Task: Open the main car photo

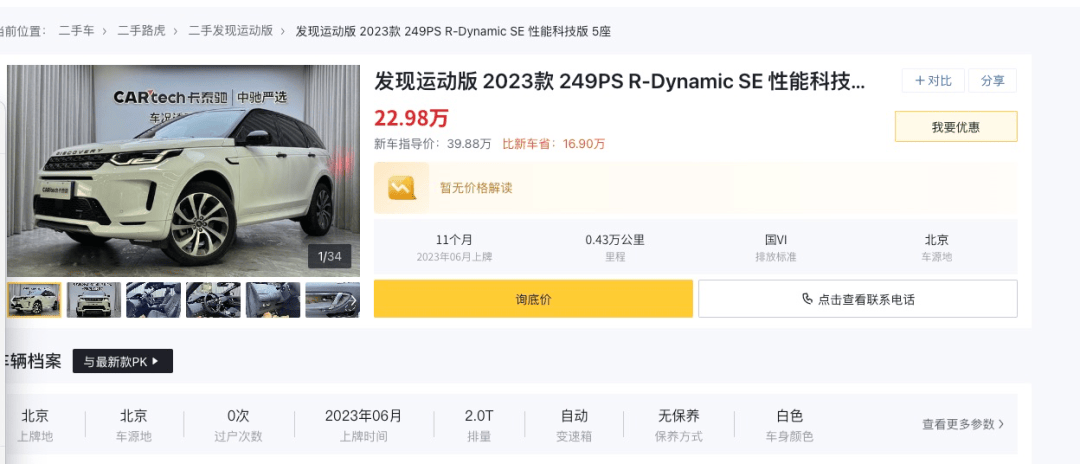Action: [183, 170]
